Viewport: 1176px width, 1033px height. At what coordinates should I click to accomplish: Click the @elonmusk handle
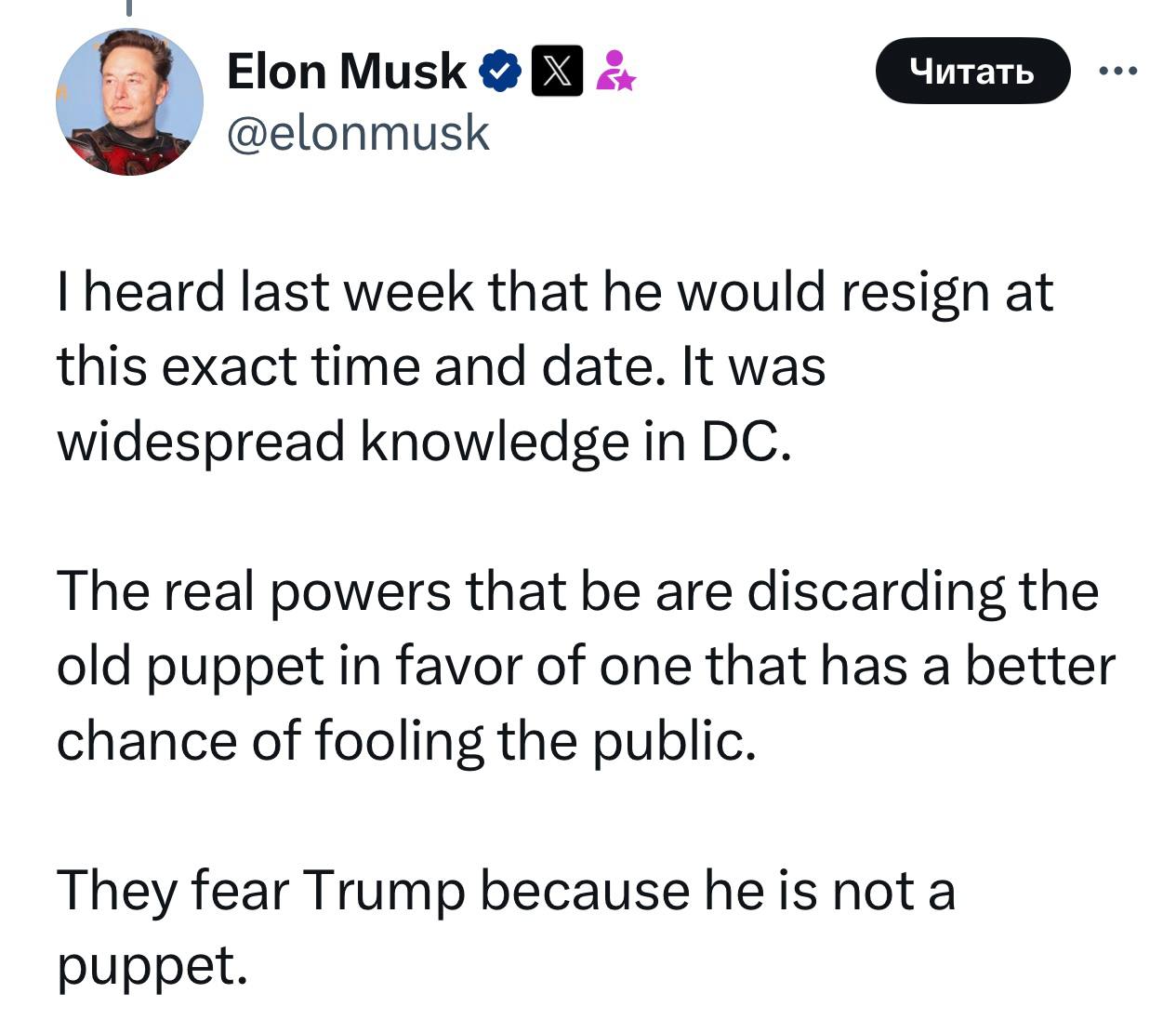[358, 132]
